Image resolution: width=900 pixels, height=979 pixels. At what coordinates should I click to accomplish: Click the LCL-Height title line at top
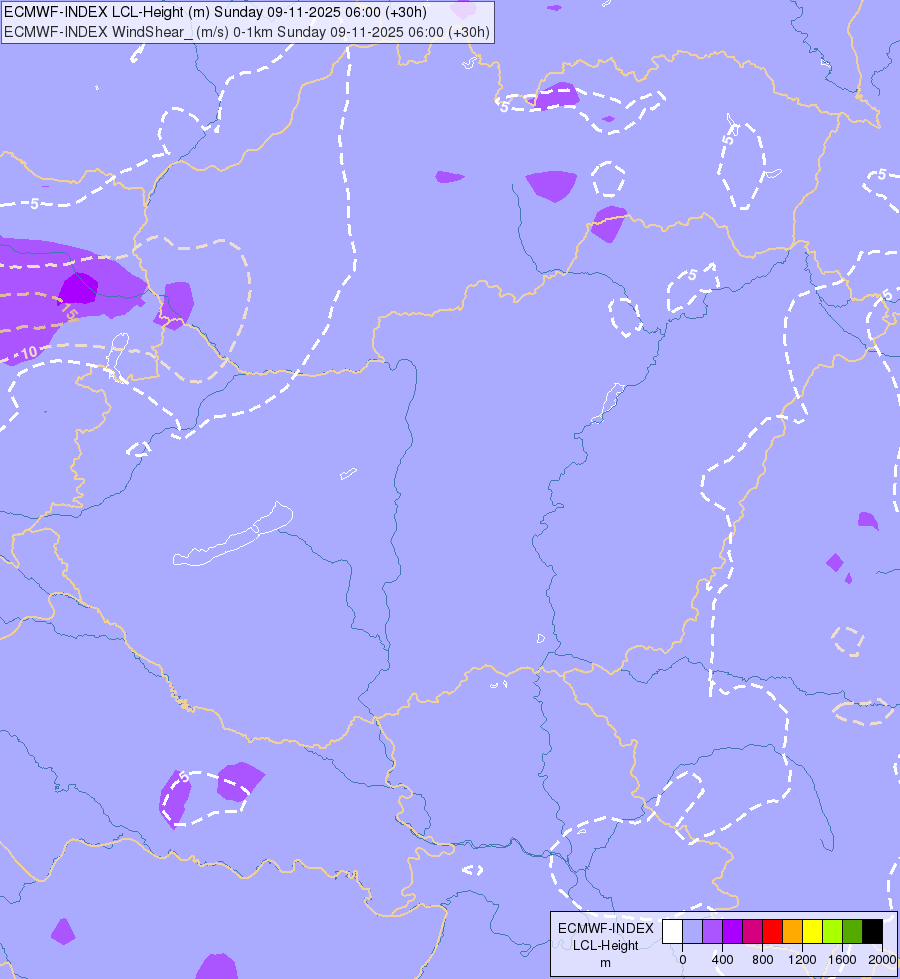[215, 12]
